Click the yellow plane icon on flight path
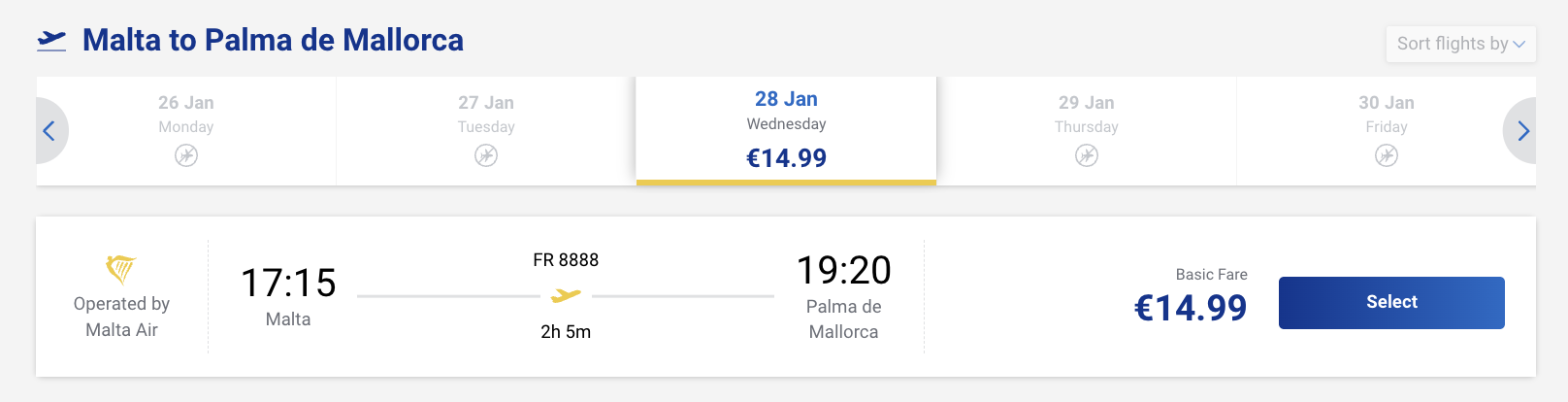Screen dimensions: 1568x402 pos(566,295)
